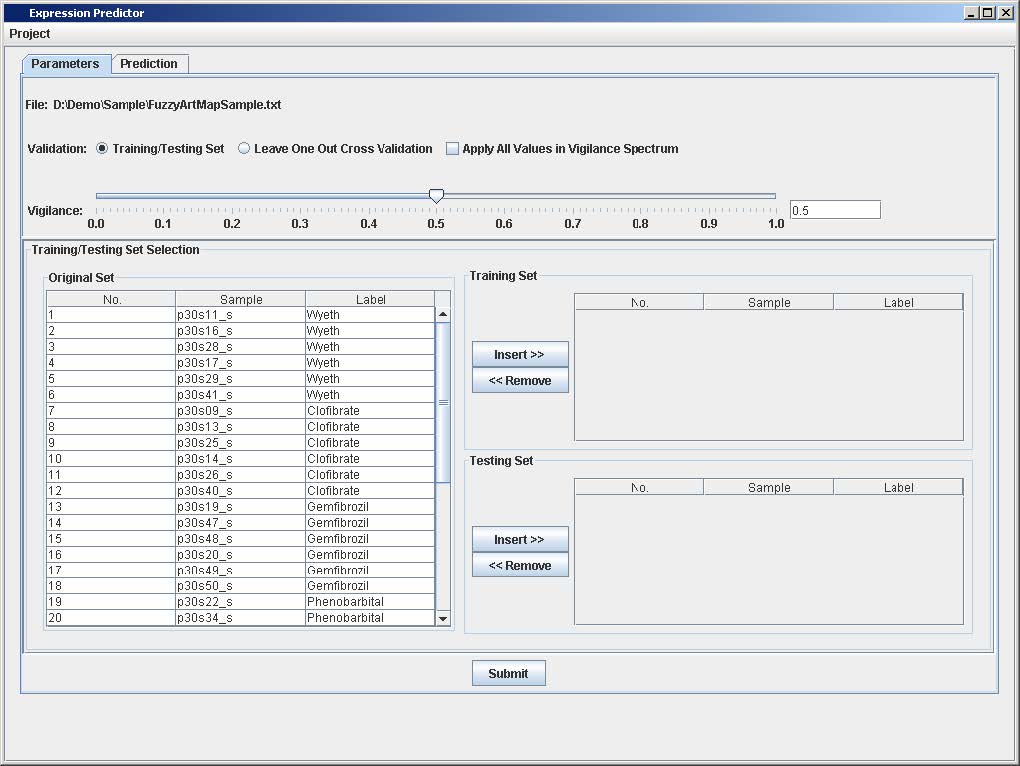
Task: Close the Expression Predictor window
Action: point(1005,12)
